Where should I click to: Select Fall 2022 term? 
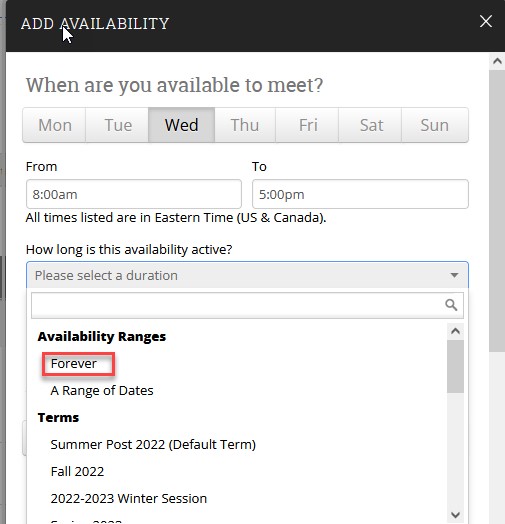tap(77, 472)
